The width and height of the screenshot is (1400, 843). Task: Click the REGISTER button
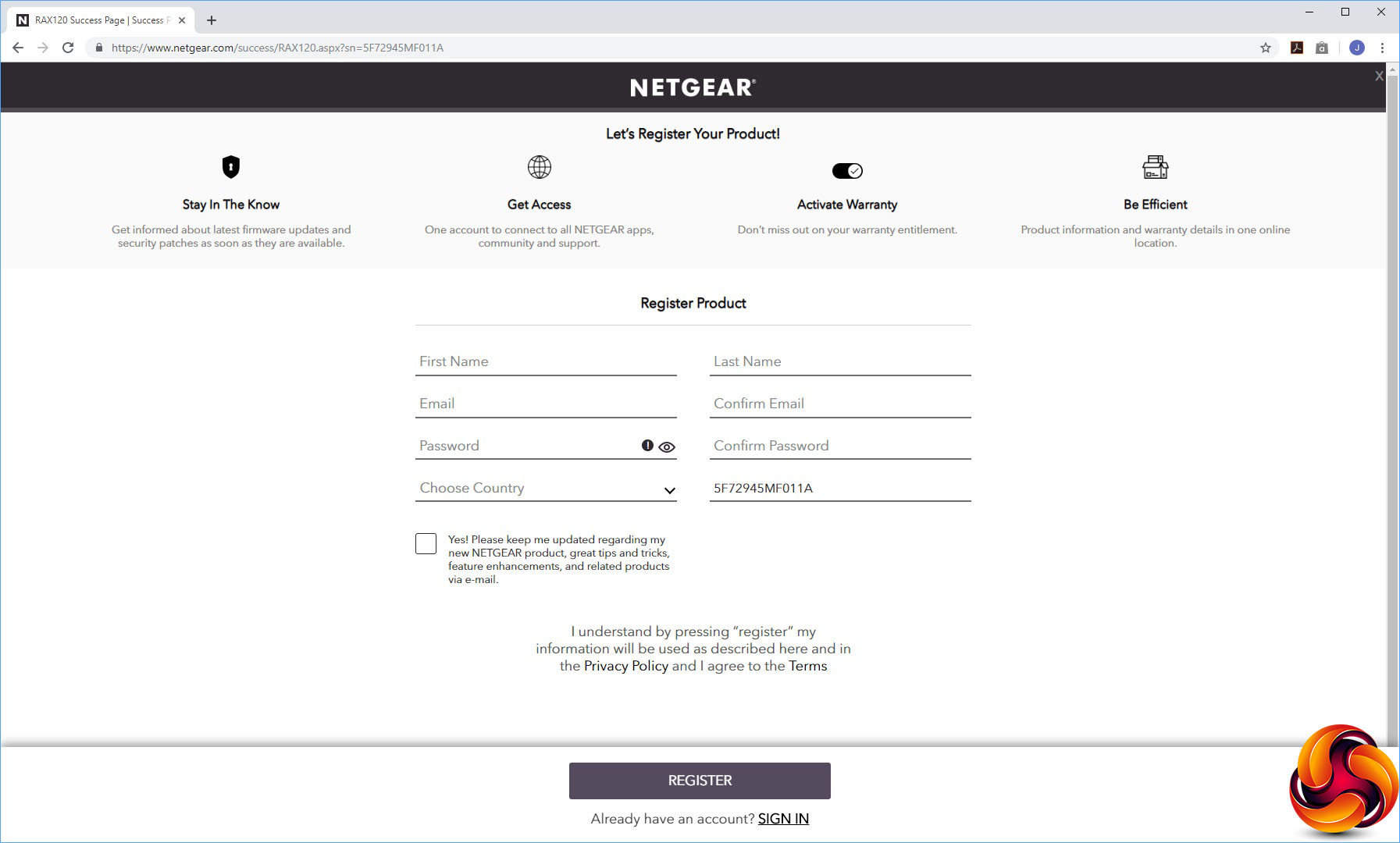[700, 781]
